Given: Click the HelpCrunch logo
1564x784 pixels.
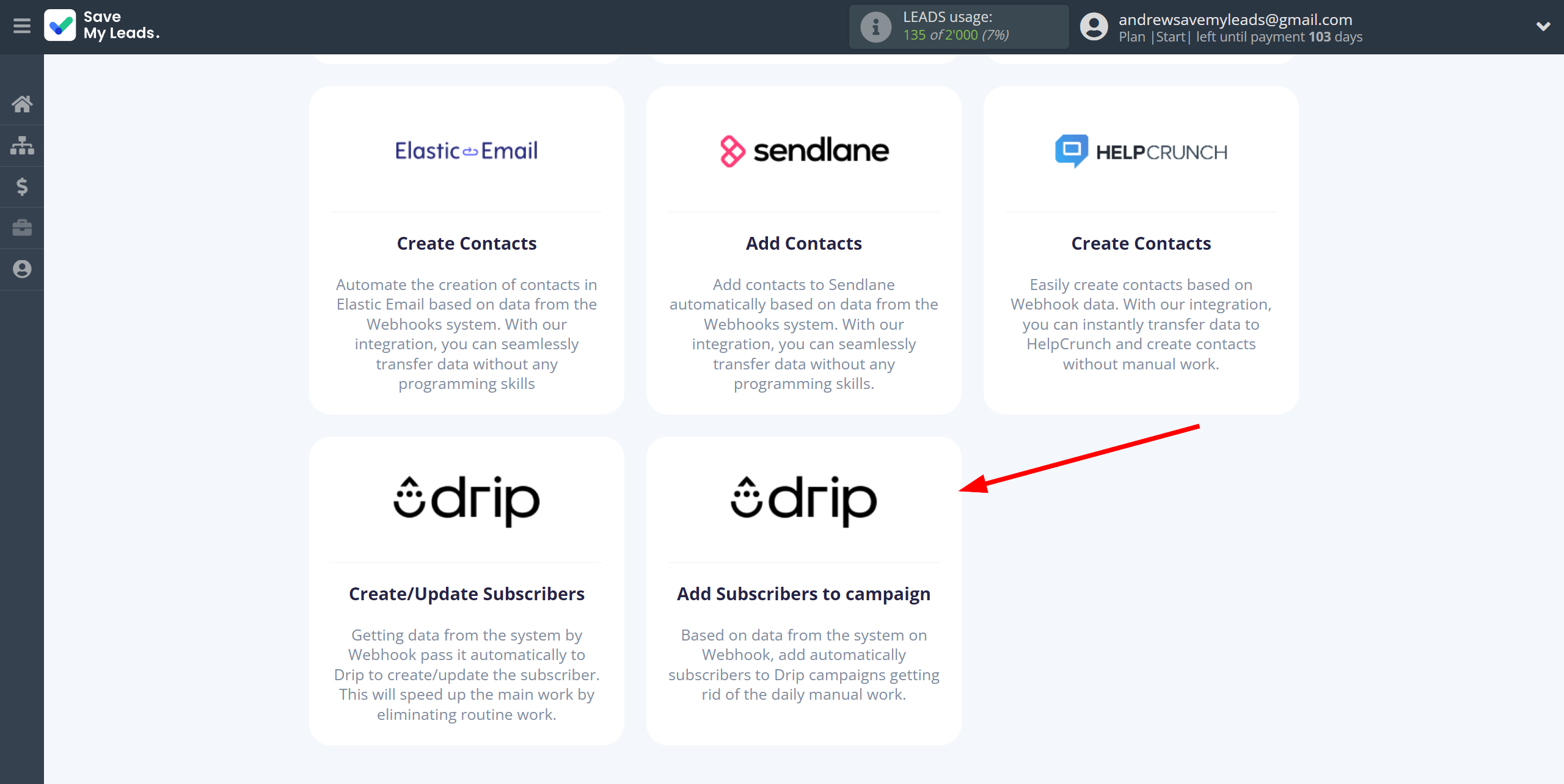Looking at the screenshot, I should 1141,151.
